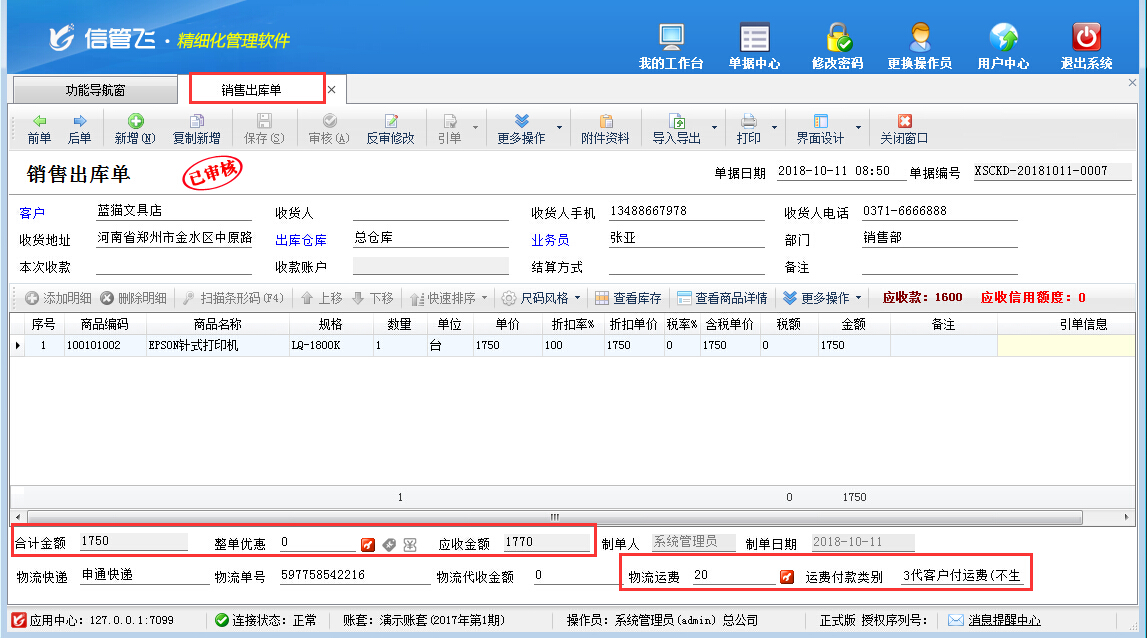This screenshot has height=638, width=1147.
Task: Click 反审修改 to un-audit the document
Action: (x=390, y=129)
